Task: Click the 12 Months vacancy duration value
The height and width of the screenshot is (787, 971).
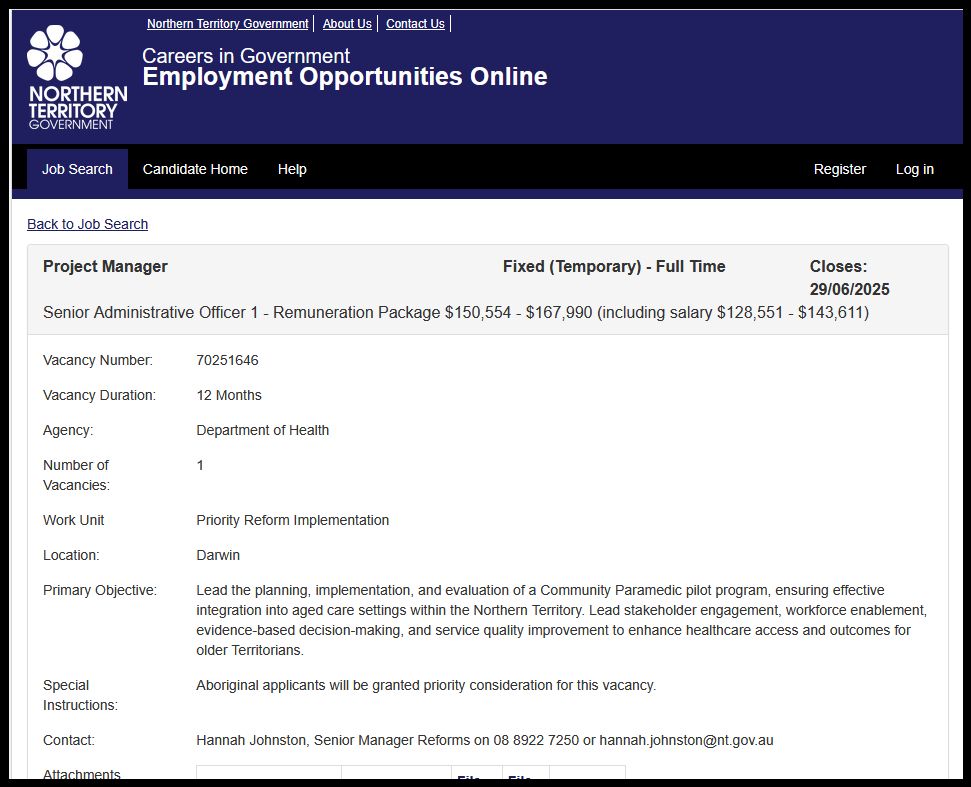Action: pos(229,395)
